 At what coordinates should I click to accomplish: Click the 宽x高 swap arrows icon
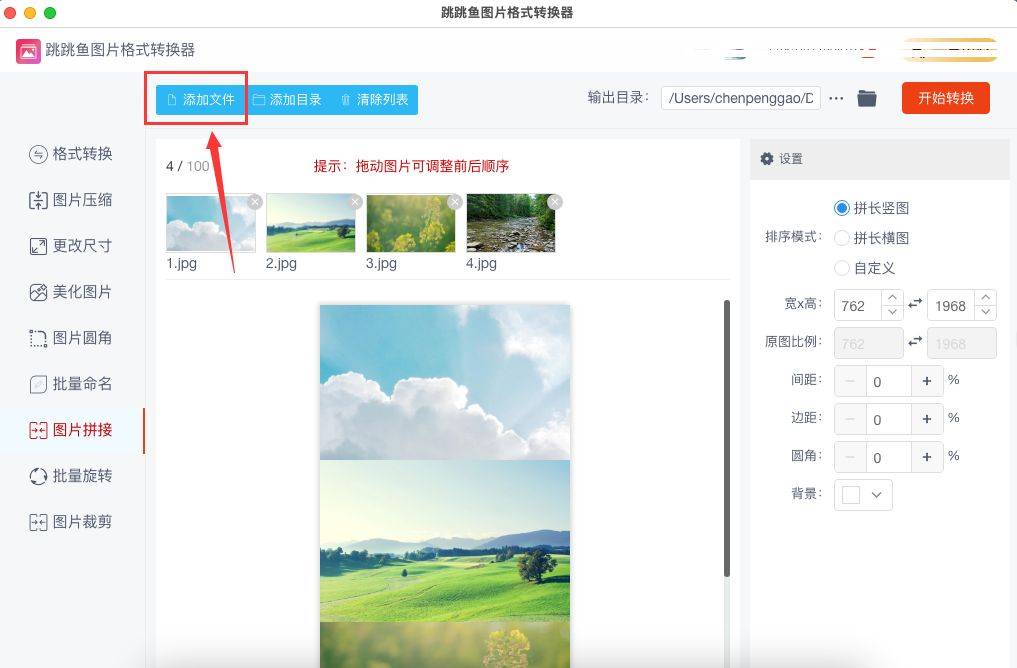pos(915,304)
